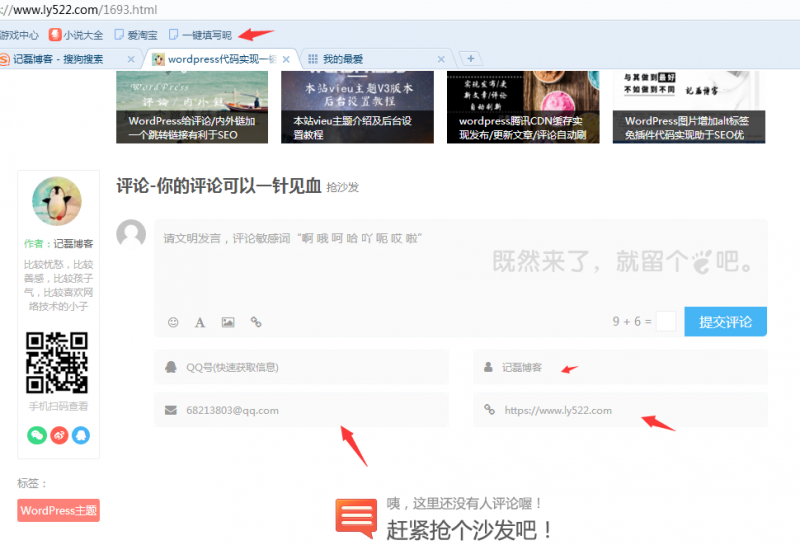800x545 pixels.
Task: Click the author name 记磊博客
Action: coord(73,244)
